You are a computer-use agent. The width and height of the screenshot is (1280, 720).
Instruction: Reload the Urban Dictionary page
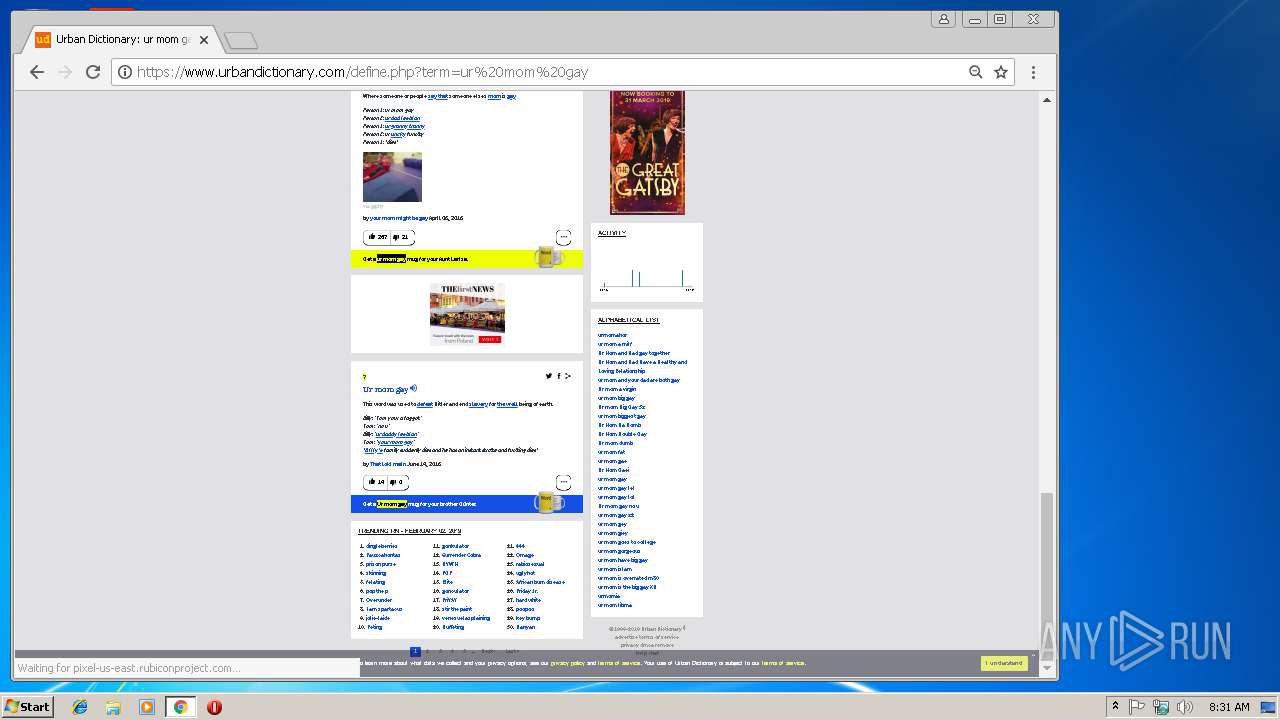(x=93, y=72)
